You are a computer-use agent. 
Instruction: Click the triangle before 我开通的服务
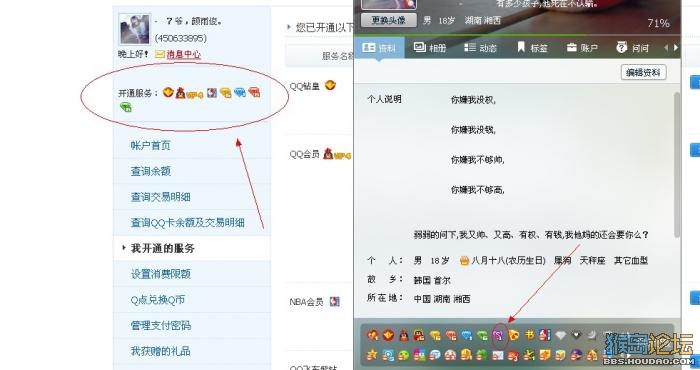pos(124,248)
